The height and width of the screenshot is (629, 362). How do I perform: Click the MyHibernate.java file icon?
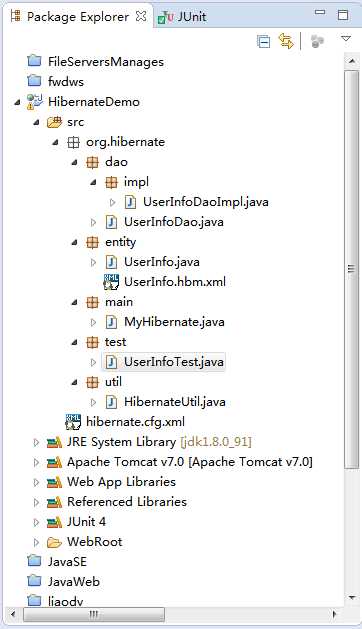click(x=111, y=322)
